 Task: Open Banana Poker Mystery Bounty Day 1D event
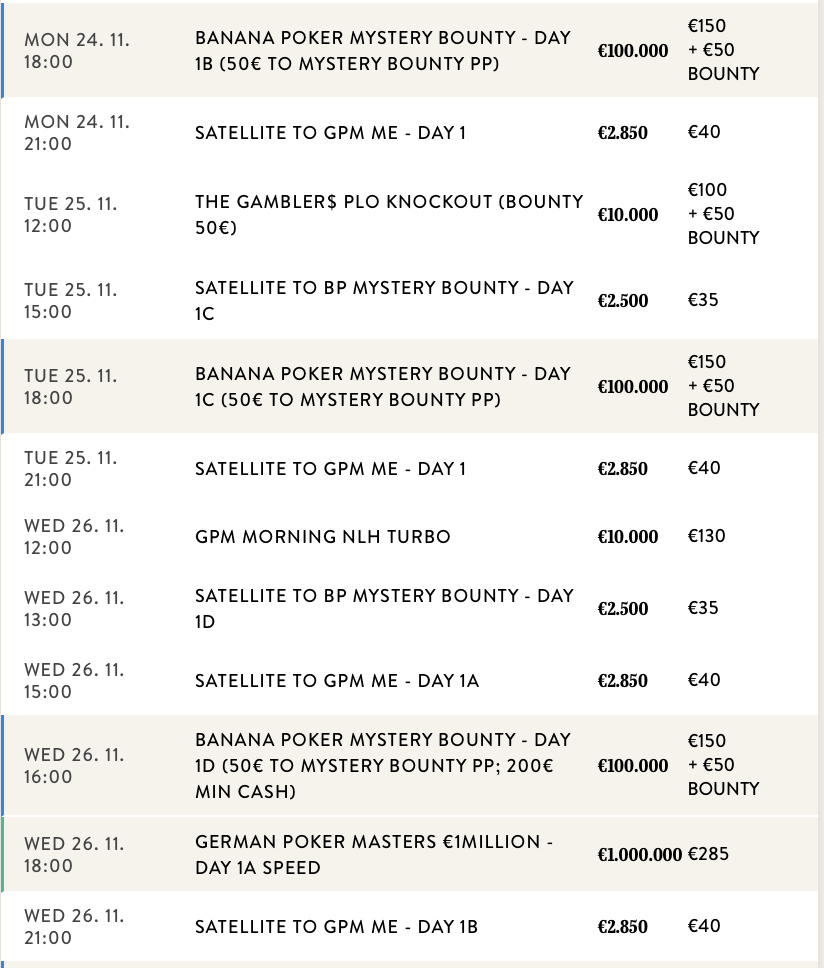click(383, 765)
